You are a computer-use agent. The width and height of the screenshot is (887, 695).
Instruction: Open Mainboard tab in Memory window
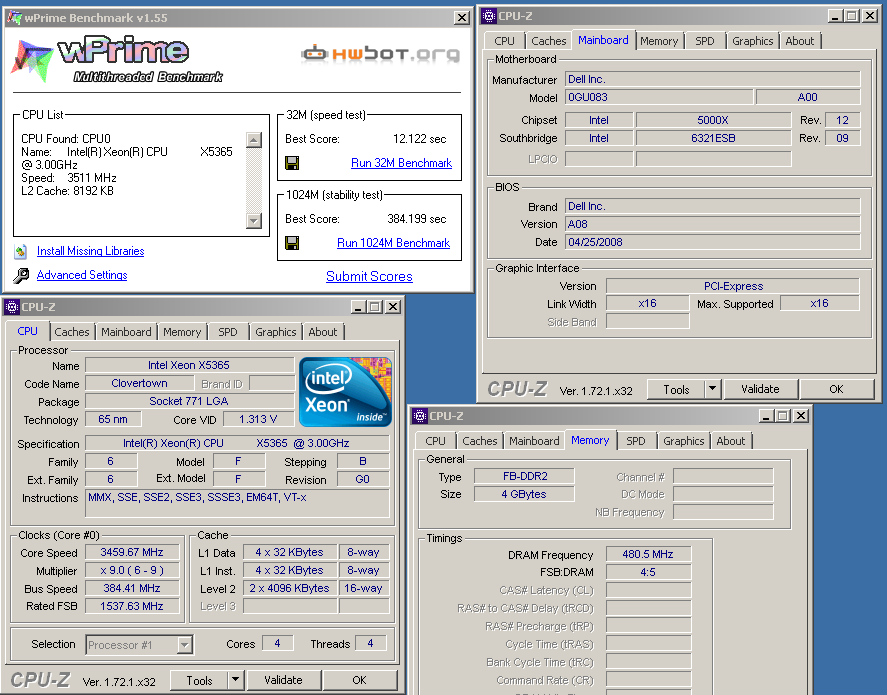pyautogui.click(x=534, y=441)
